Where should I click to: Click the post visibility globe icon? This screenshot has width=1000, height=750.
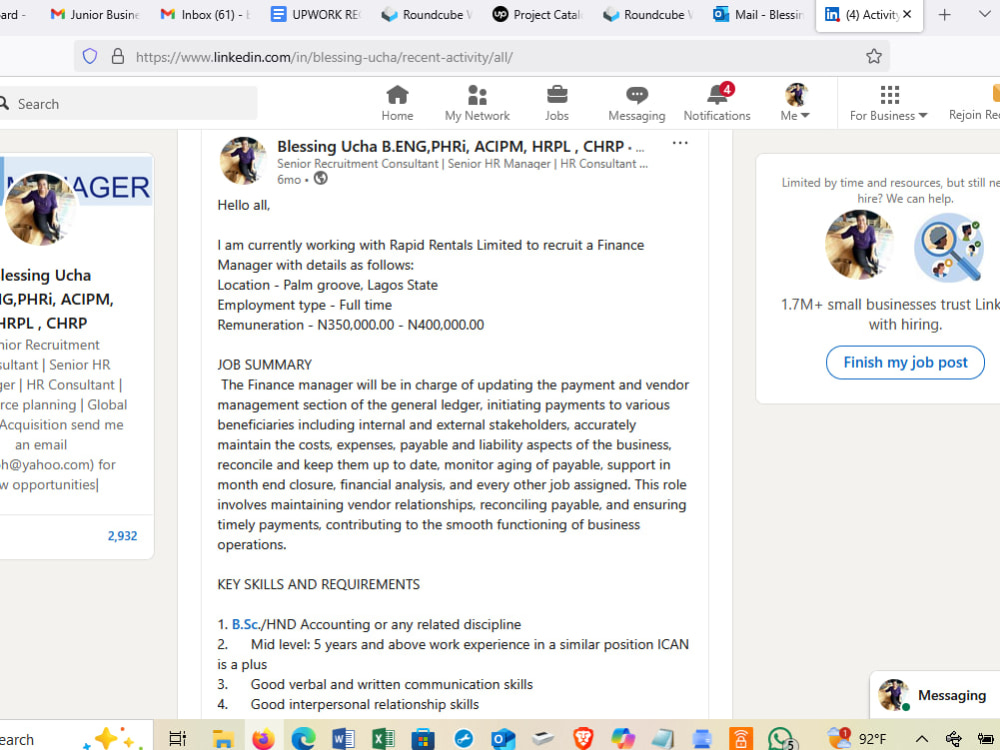[x=321, y=179]
